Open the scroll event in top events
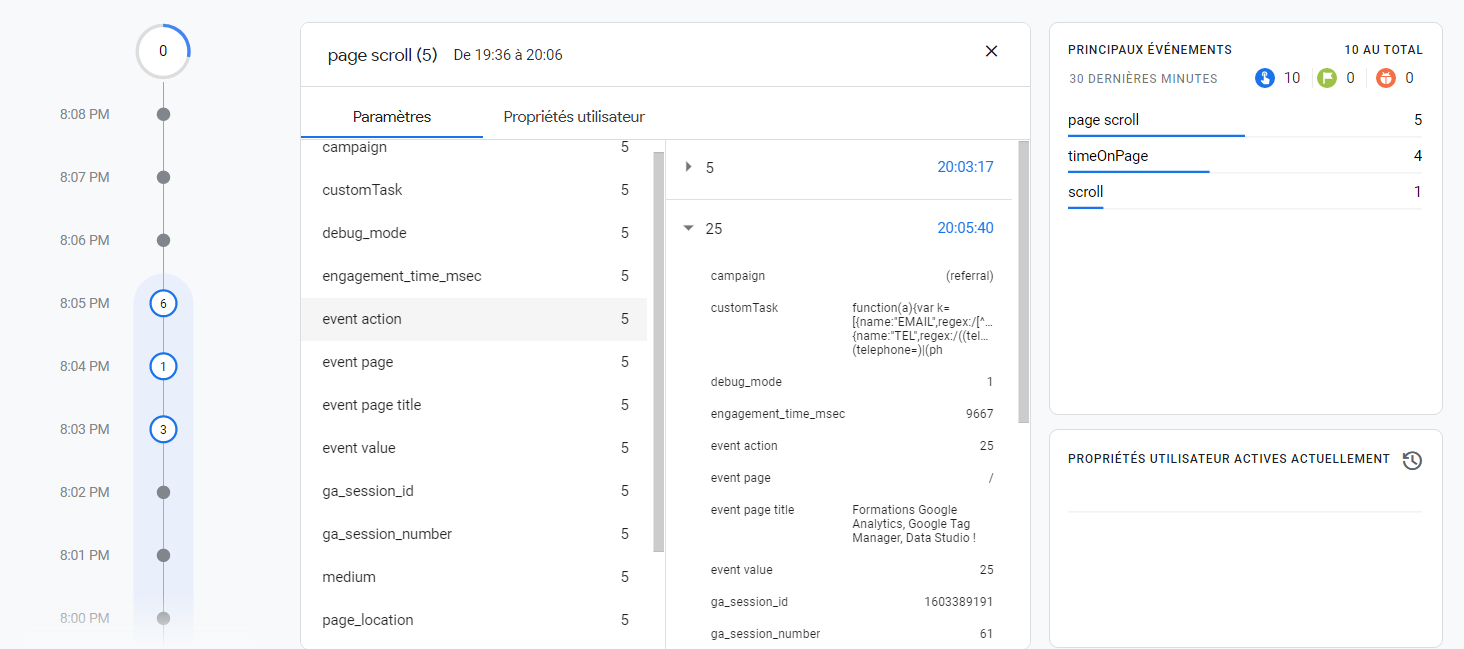The height and width of the screenshot is (649, 1464). [x=1086, y=192]
